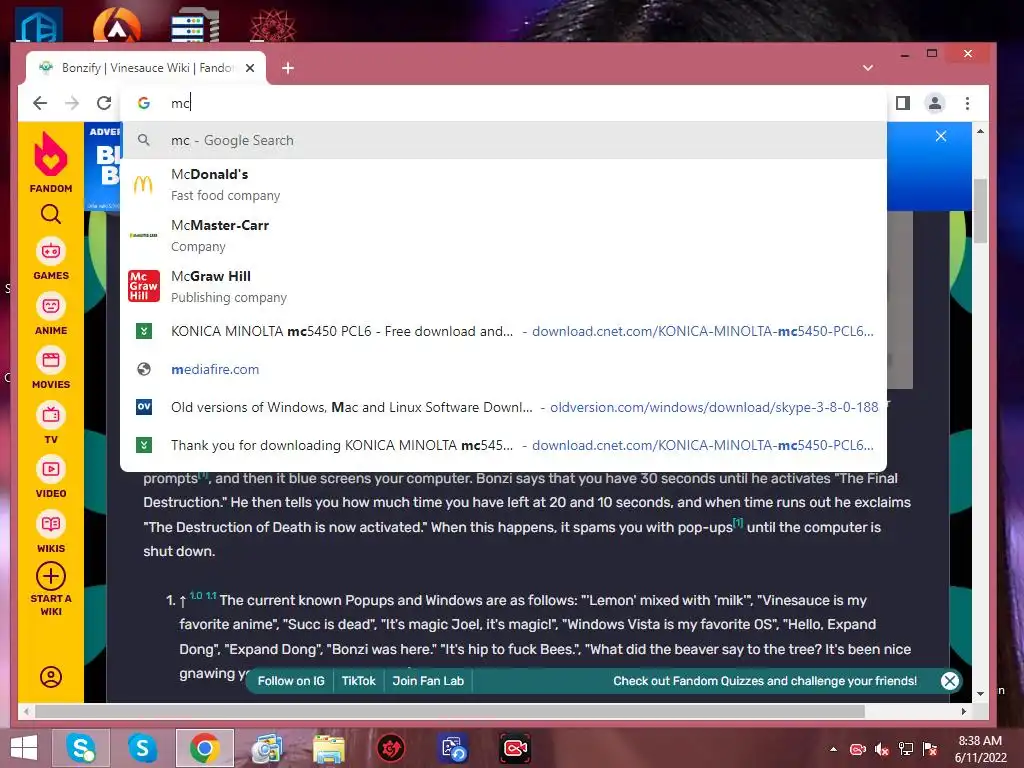Click the address bar containing mc
1024x768 pixels.
pos(503,103)
